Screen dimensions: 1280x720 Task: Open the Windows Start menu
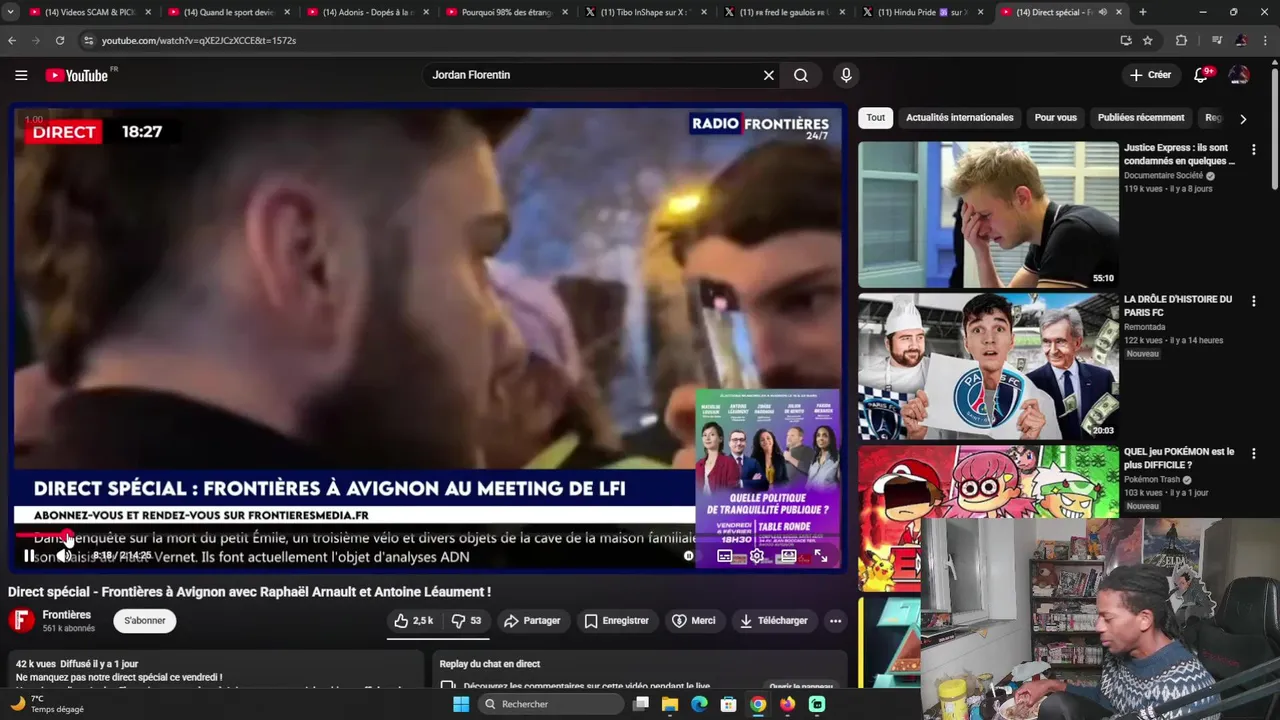pos(461,704)
